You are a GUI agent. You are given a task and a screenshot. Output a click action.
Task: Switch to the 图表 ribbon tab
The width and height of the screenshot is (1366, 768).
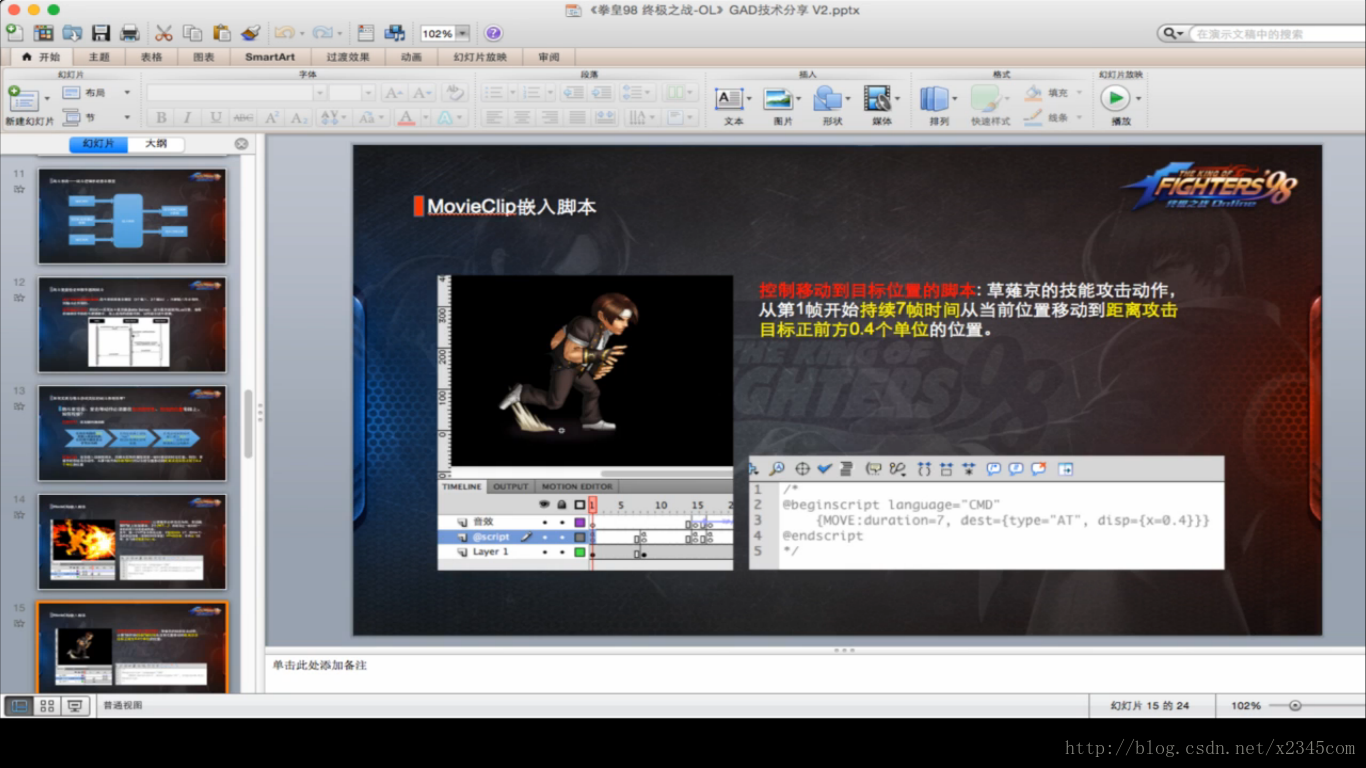coord(204,57)
